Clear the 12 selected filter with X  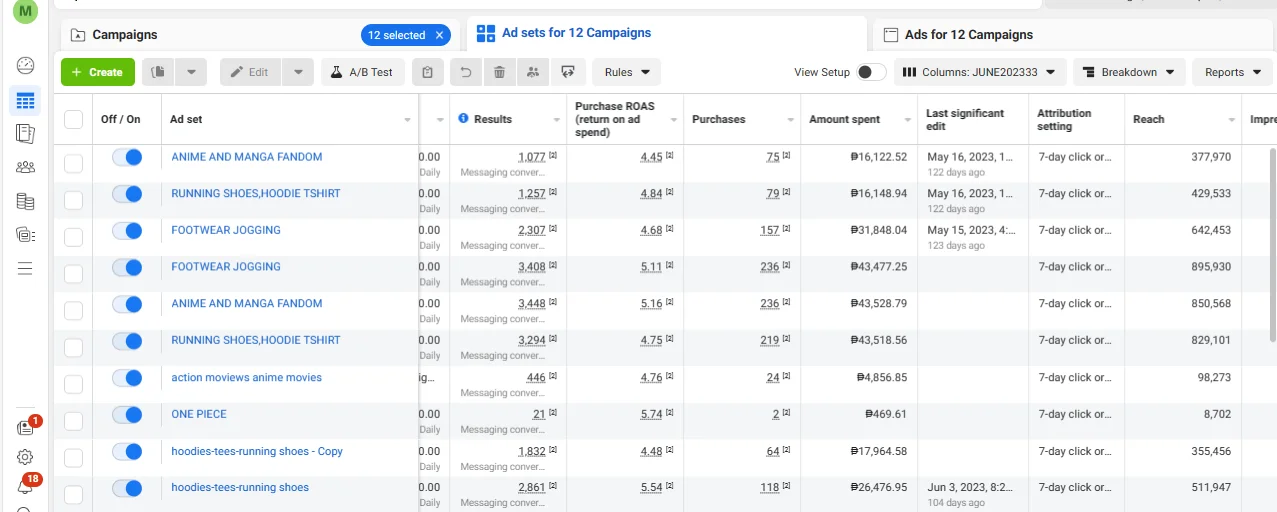(438, 35)
